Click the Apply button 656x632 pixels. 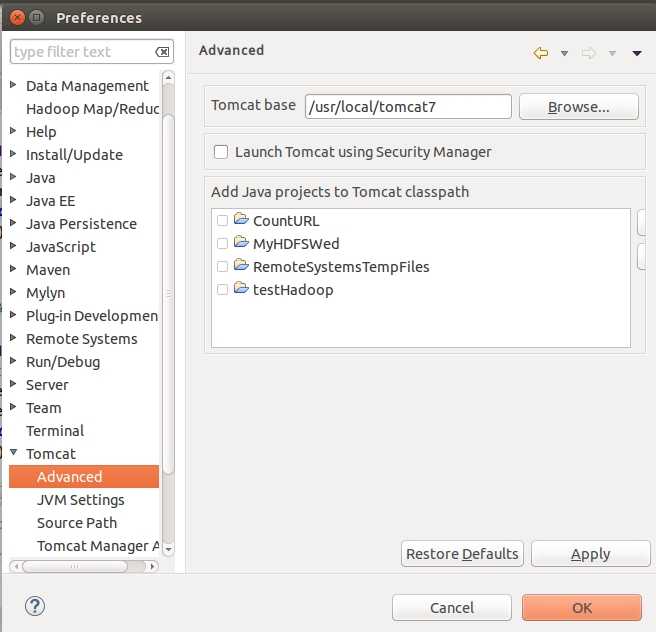coord(590,554)
